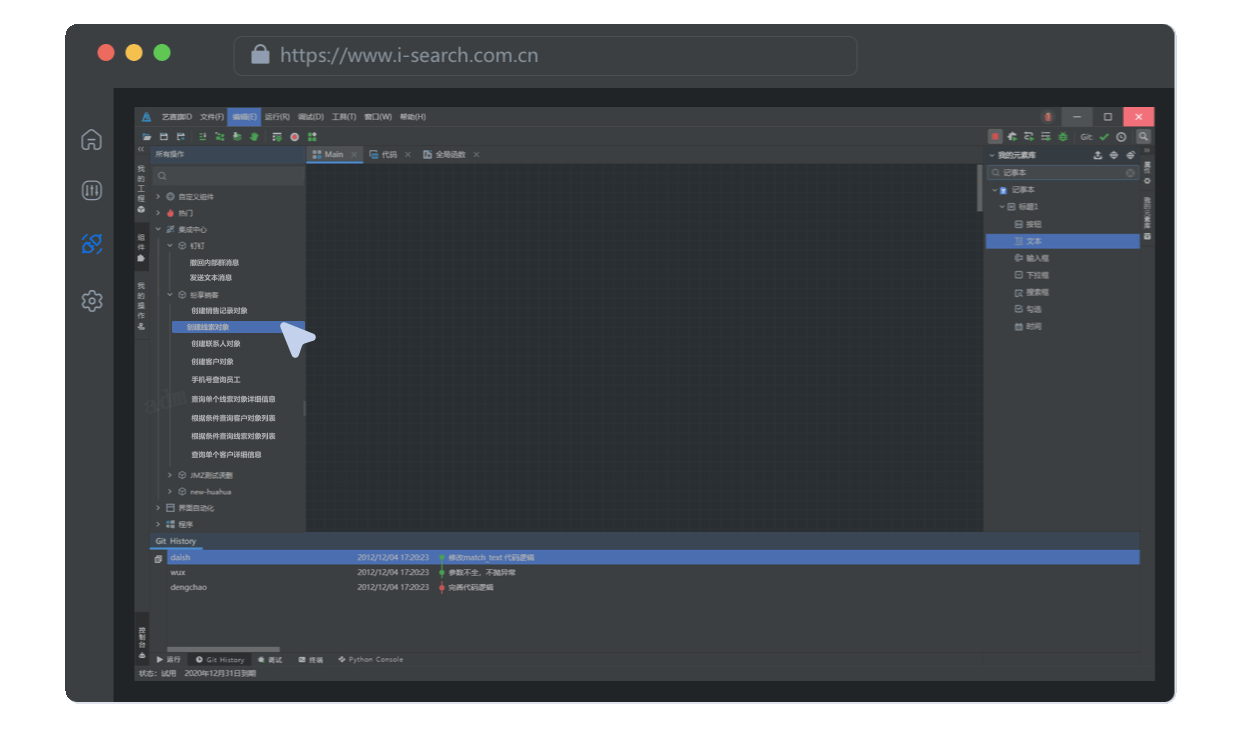Viewport: 1248px width, 731px height.
Task: Open the settings gear in left sidebar
Action: click(92, 300)
